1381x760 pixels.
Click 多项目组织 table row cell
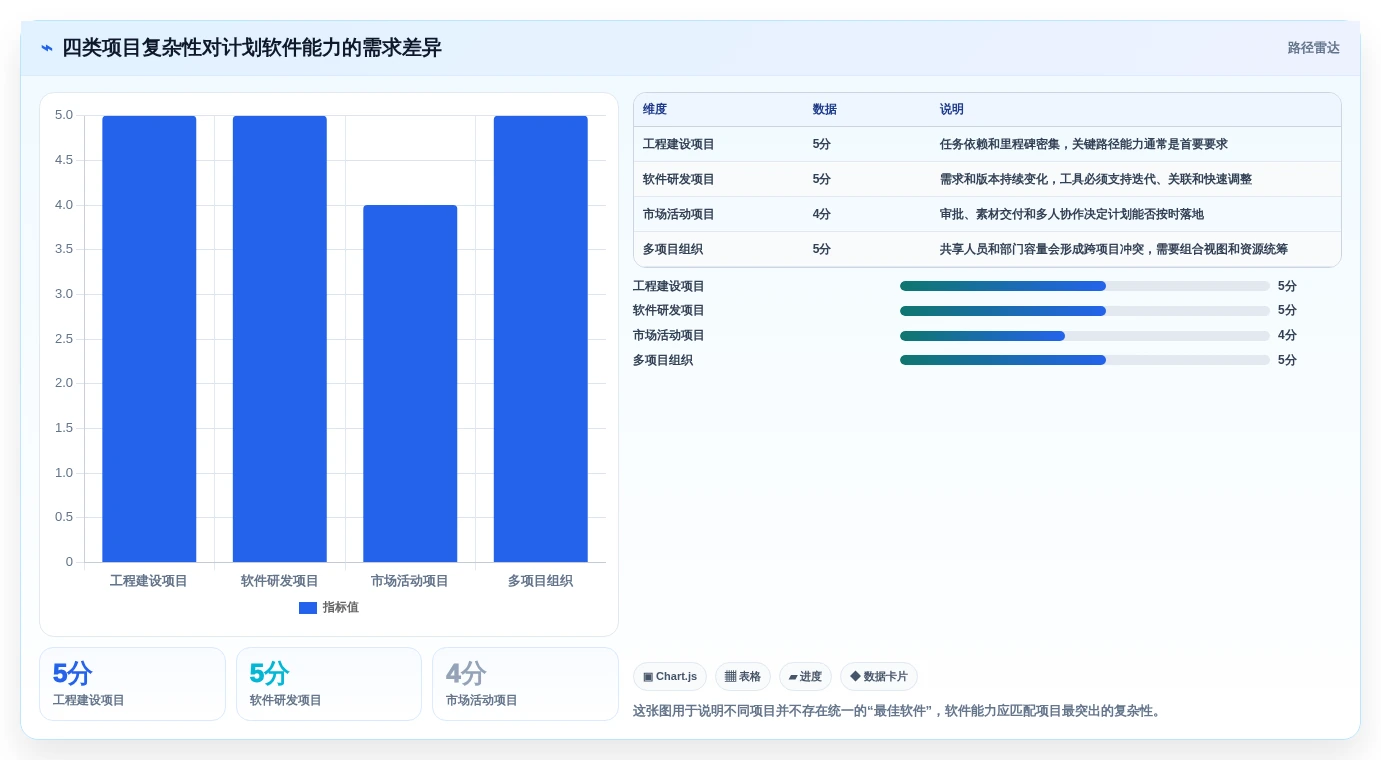[673, 250]
